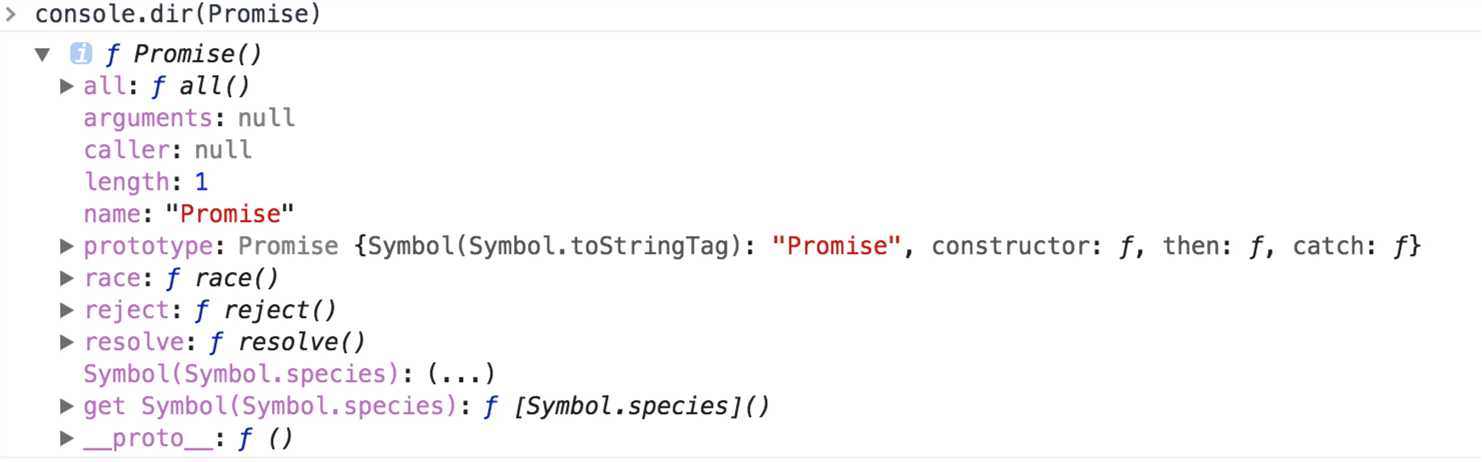Select the arguments: null property row

click(190, 118)
